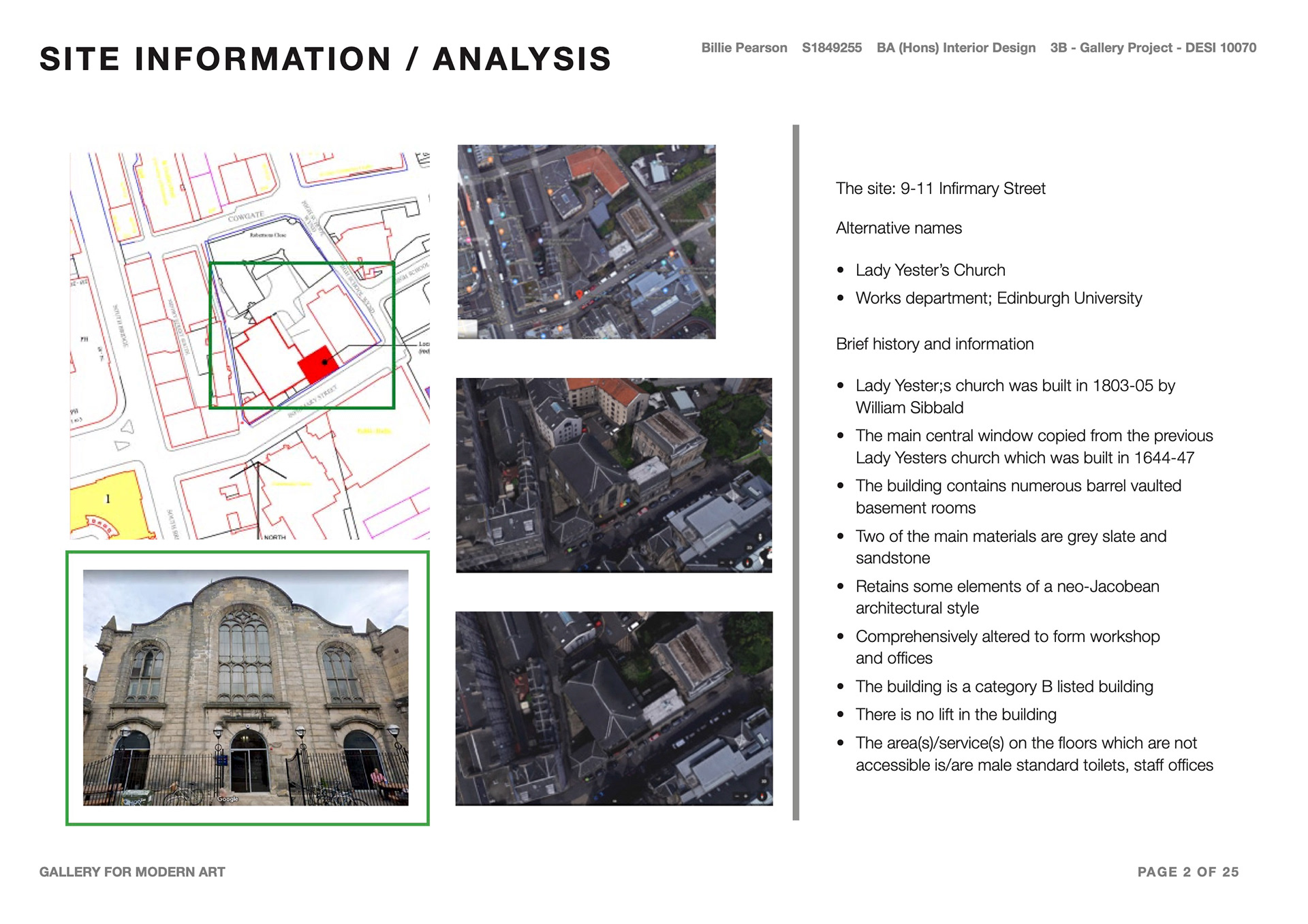The height and width of the screenshot is (924, 1308).
Task: Click the 'Lady Yester's Church' bullet
Action: point(930,270)
